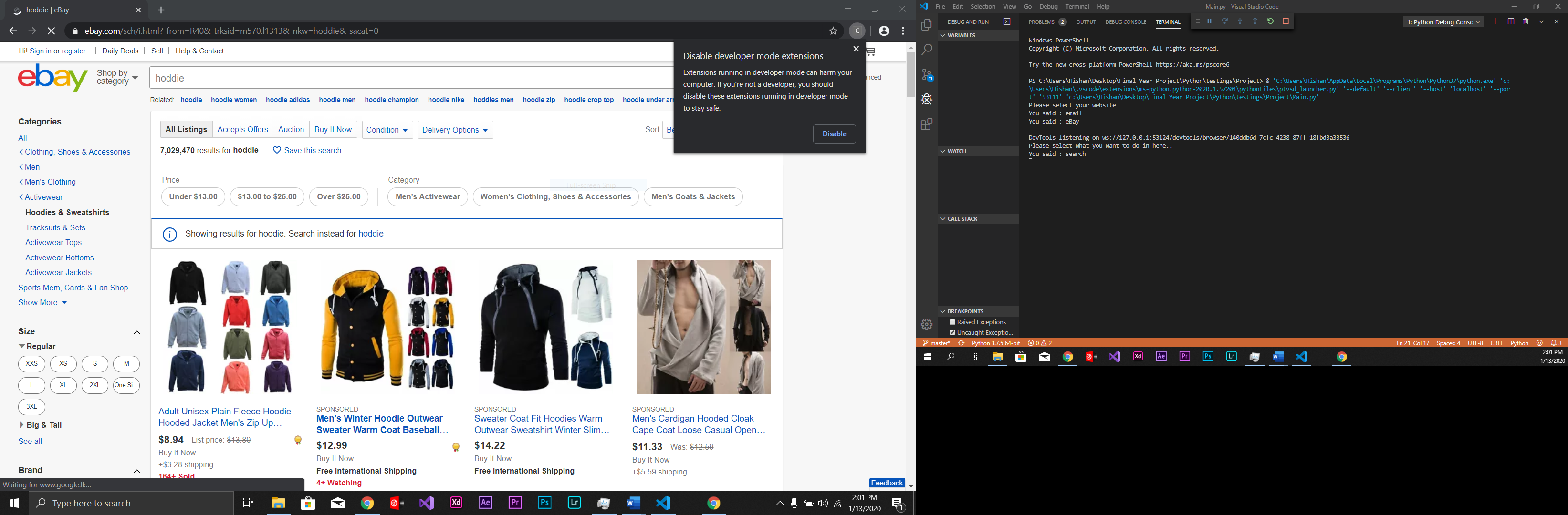Viewport: 1568px width, 515px height.
Task: Check the Raised Exceptions breakpoint option
Action: pyautogui.click(x=952, y=322)
